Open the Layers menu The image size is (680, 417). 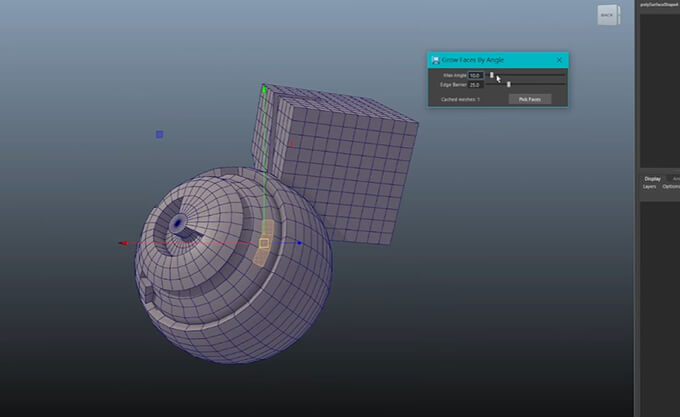pos(649,187)
